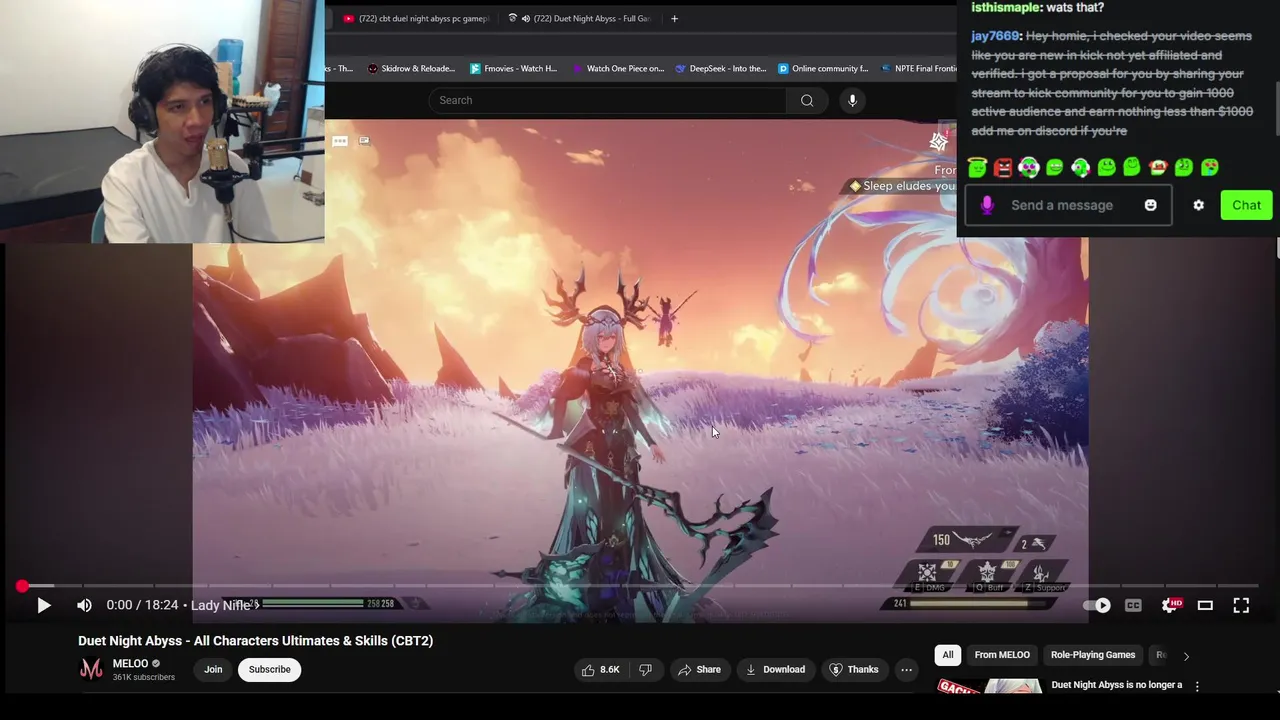Switch to 'cbt duel night abyss pc gameplay' tab

(x=415, y=18)
